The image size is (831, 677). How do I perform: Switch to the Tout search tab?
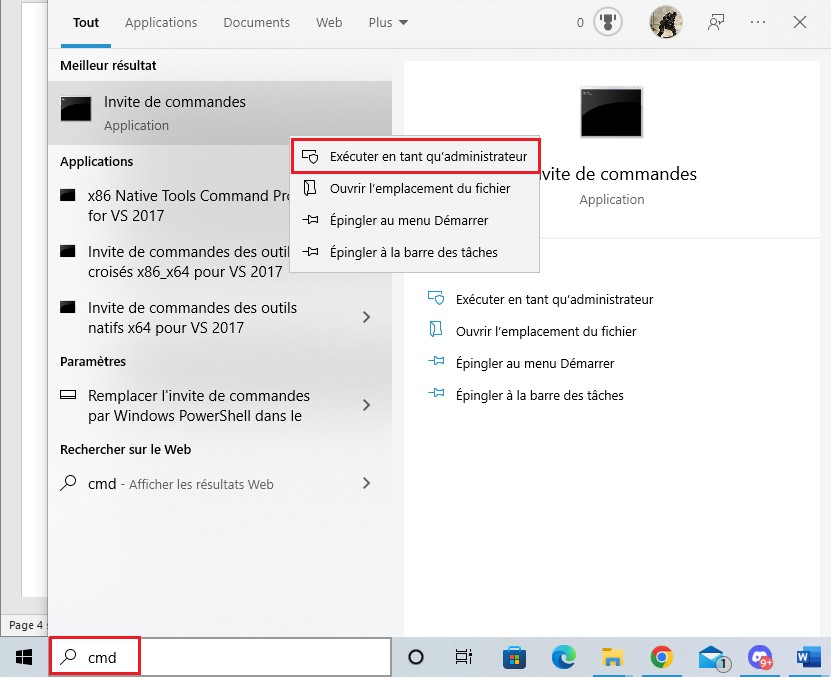pos(86,23)
